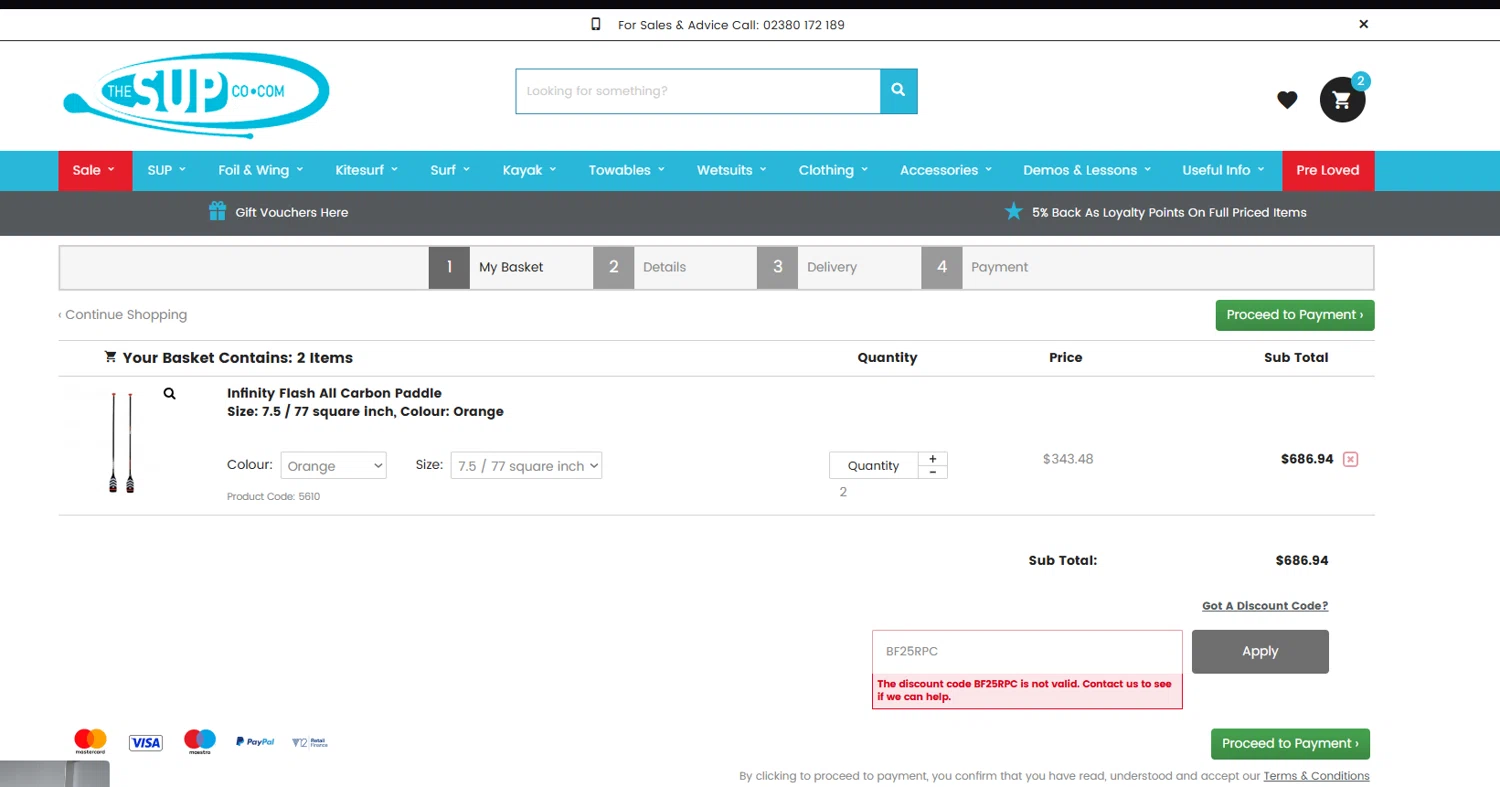The image size is (1500, 787).
Task: Click the bottom Proceed to Payment button
Action: 1290,744
